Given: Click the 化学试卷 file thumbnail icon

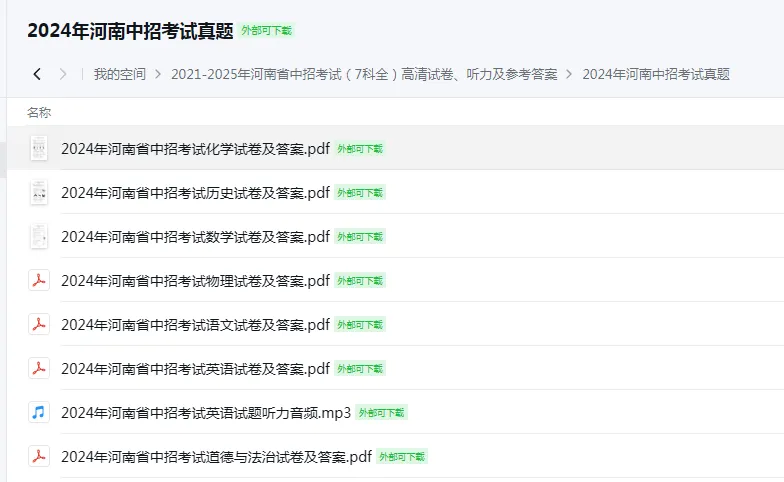Looking at the screenshot, I should [38, 148].
